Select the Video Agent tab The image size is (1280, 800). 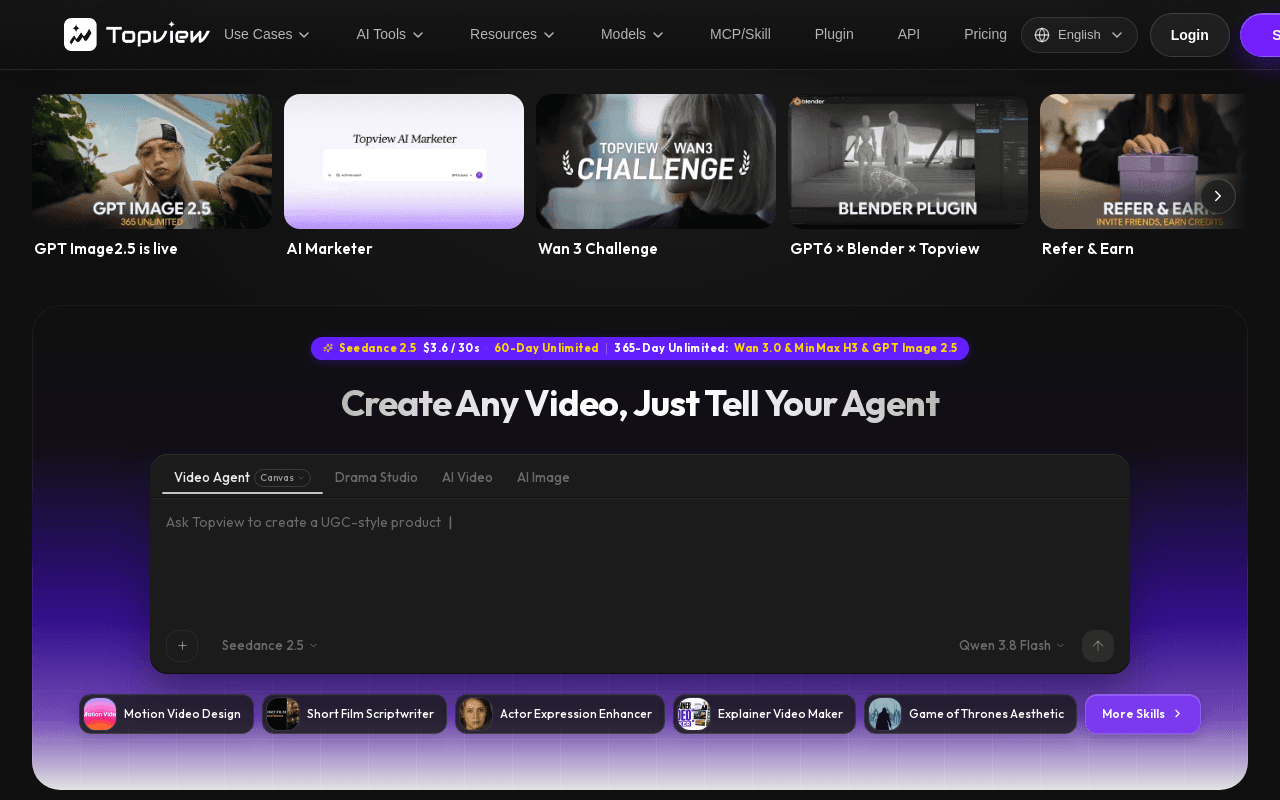click(x=212, y=478)
